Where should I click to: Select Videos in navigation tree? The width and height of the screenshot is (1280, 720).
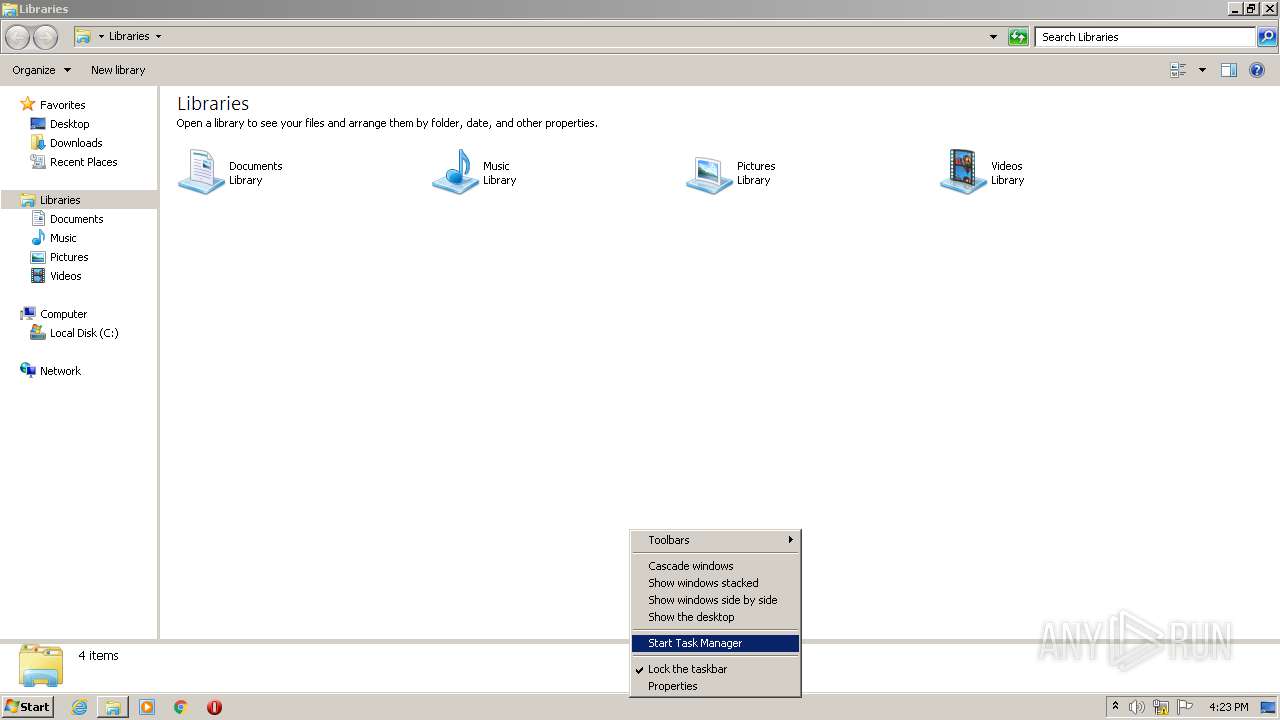pos(66,276)
